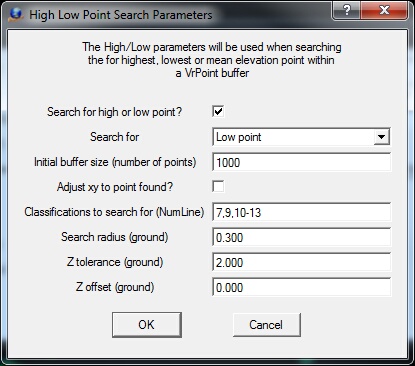This screenshot has height=366, width=415.
Task: Click the 'Z tolerance (ground)' label
Action: point(115,262)
